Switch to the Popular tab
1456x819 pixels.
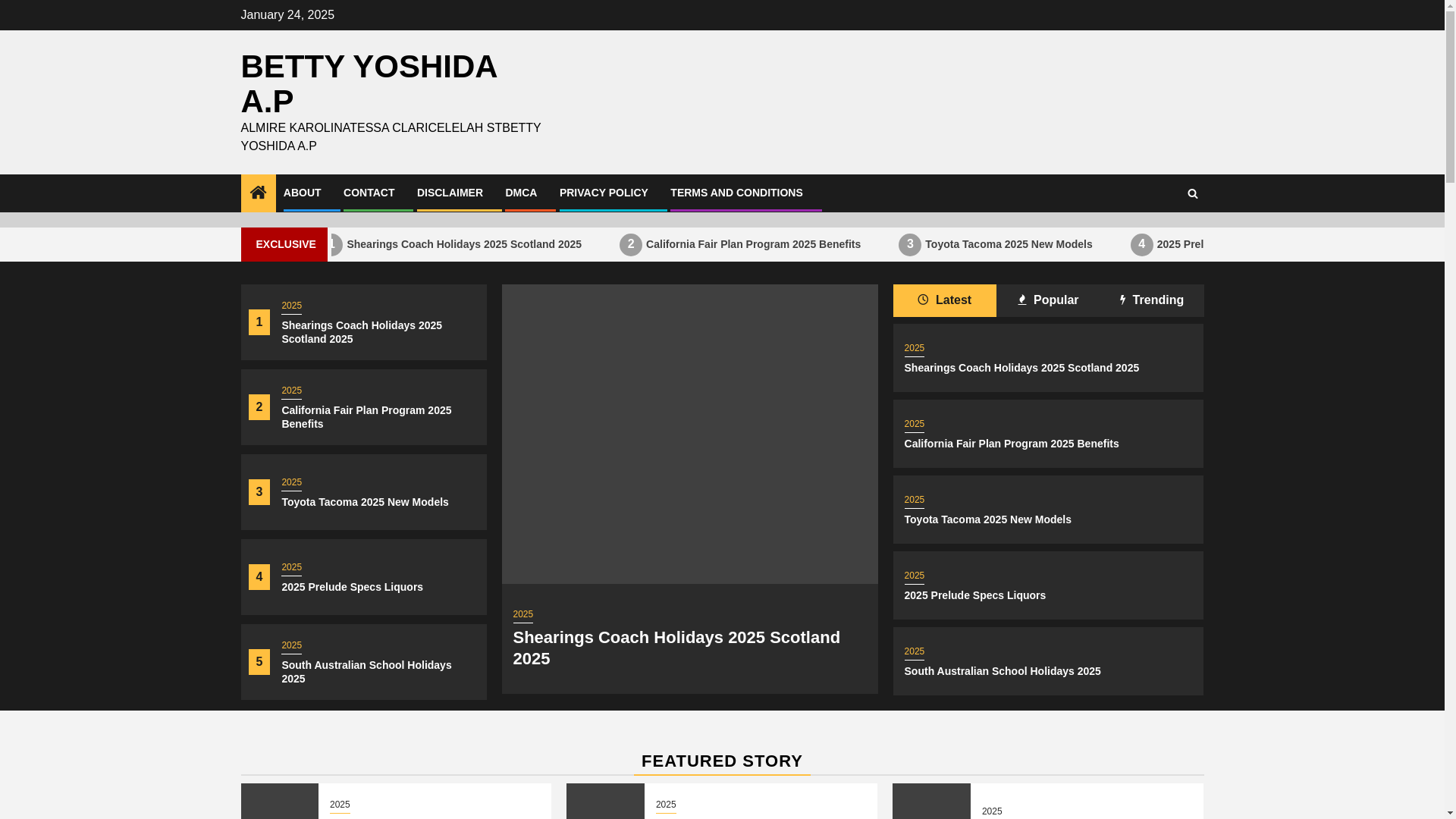click(1047, 300)
